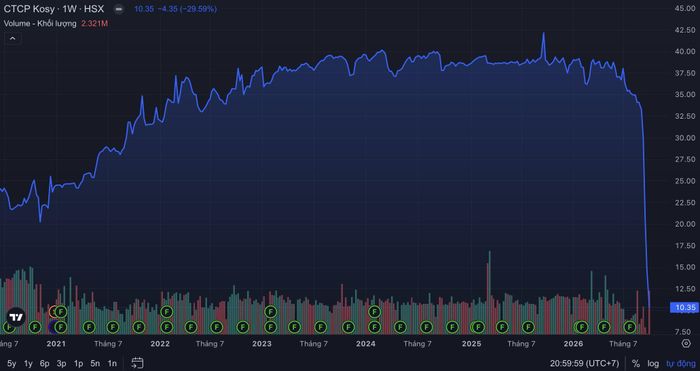Click the 42.50 price axis label
Screen dimensions: 700x371
[685, 30]
